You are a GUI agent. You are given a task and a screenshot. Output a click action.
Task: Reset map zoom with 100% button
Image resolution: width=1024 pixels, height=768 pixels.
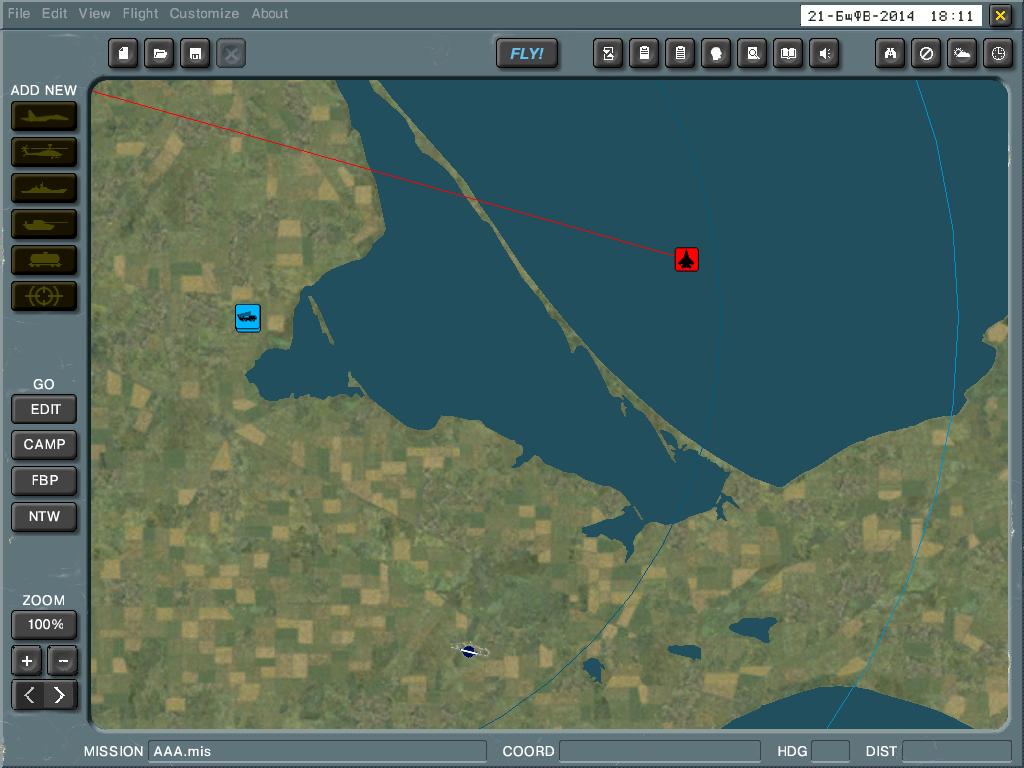pyautogui.click(x=44, y=625)
